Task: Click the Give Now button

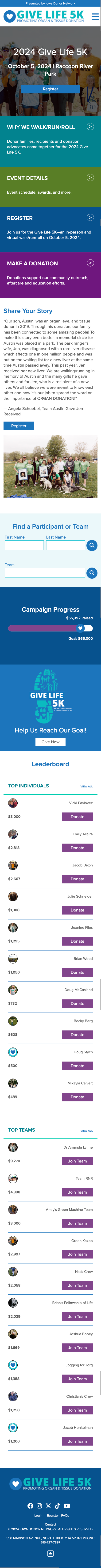Action: (x=50, y=742)
